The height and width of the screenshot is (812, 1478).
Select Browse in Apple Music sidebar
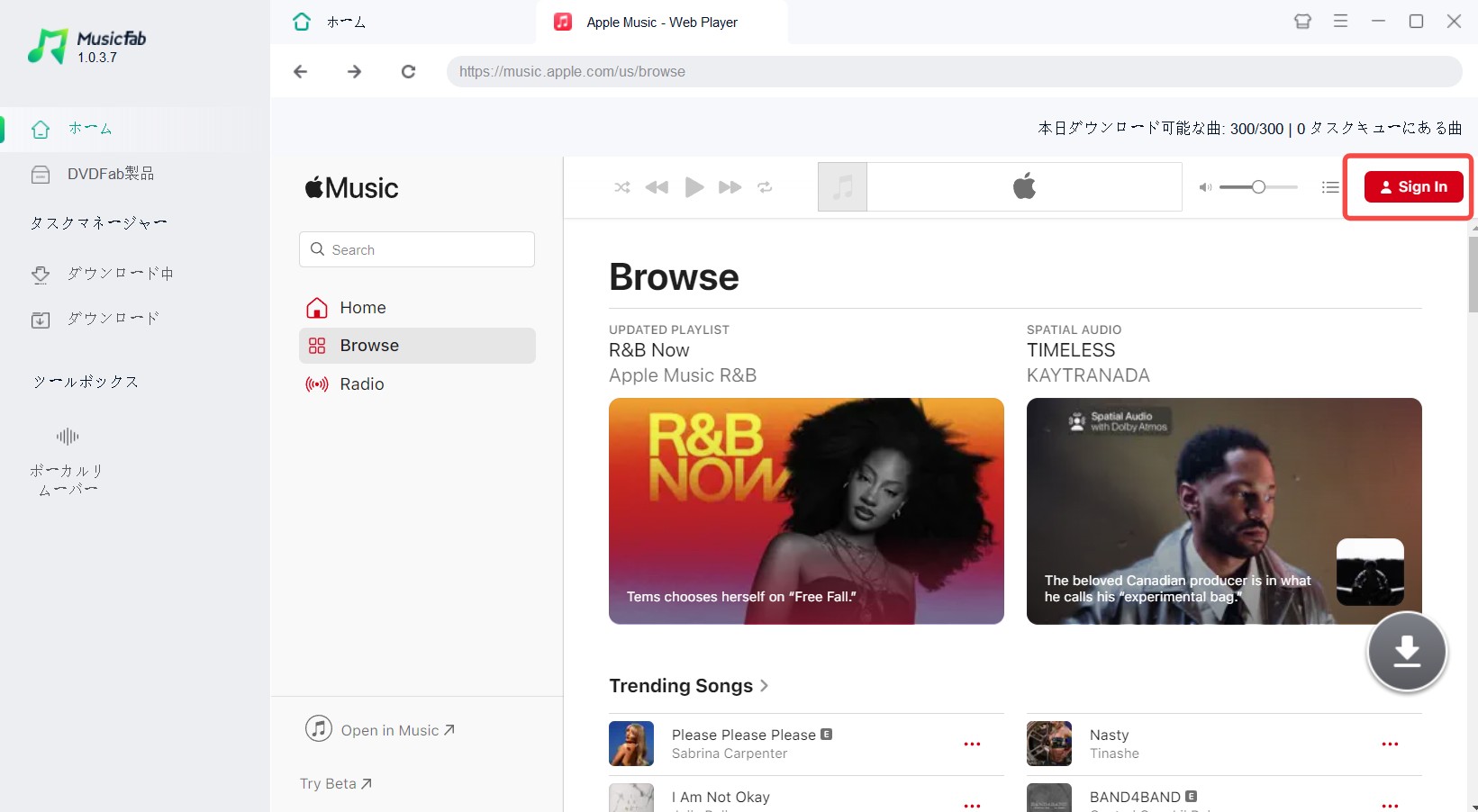[x=417, y=346]
